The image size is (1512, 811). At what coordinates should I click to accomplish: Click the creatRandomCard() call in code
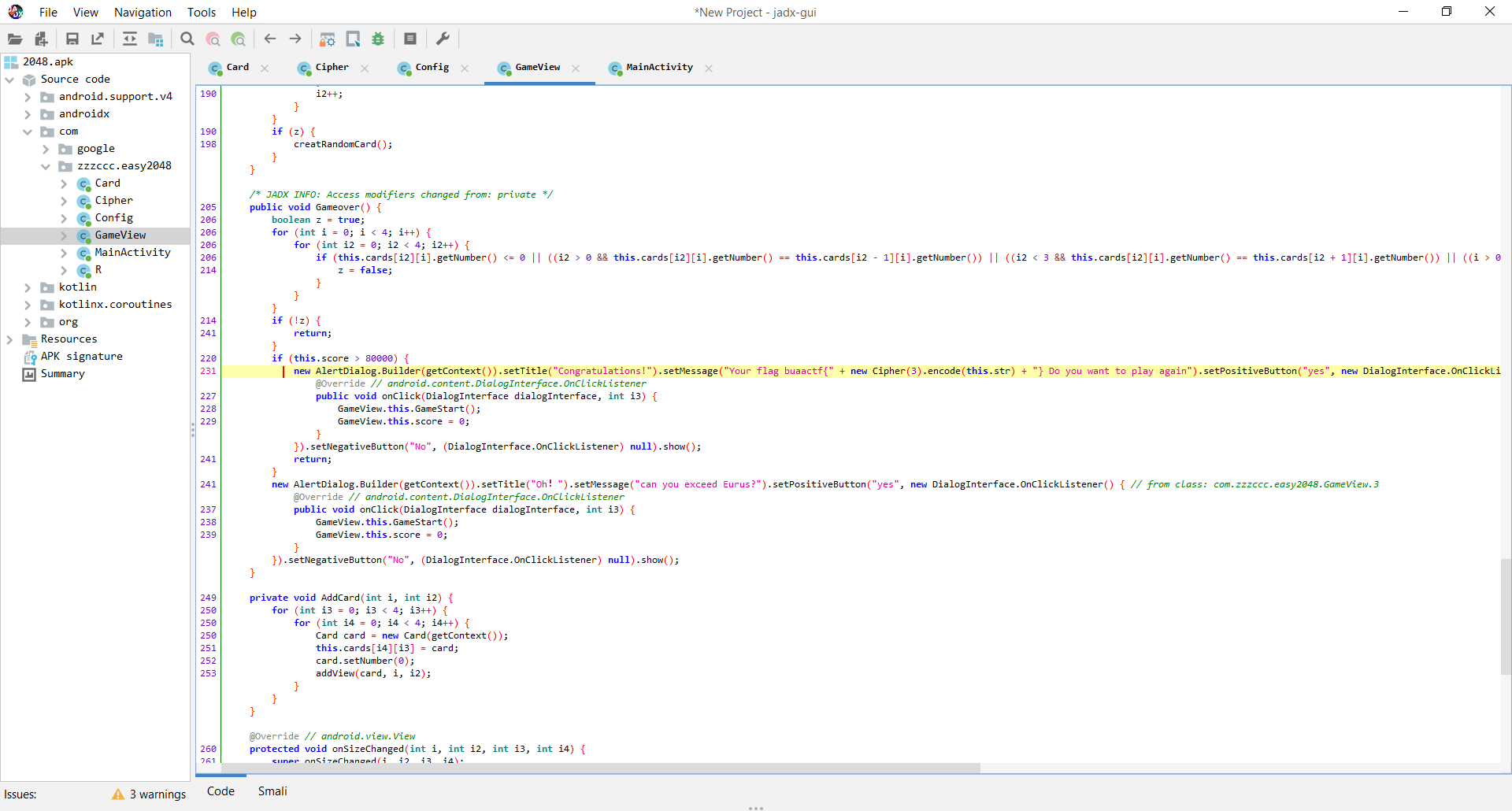(343, 144)
